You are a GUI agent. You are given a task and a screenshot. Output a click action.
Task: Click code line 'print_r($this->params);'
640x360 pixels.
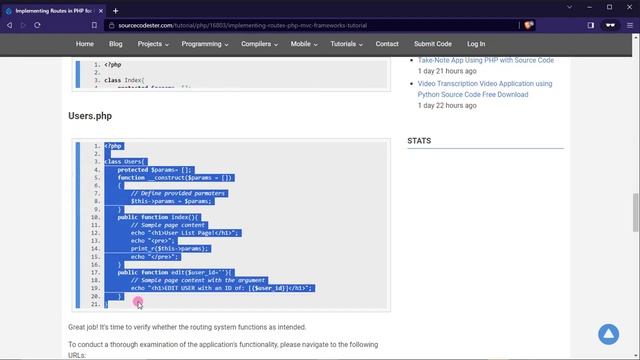169,249
